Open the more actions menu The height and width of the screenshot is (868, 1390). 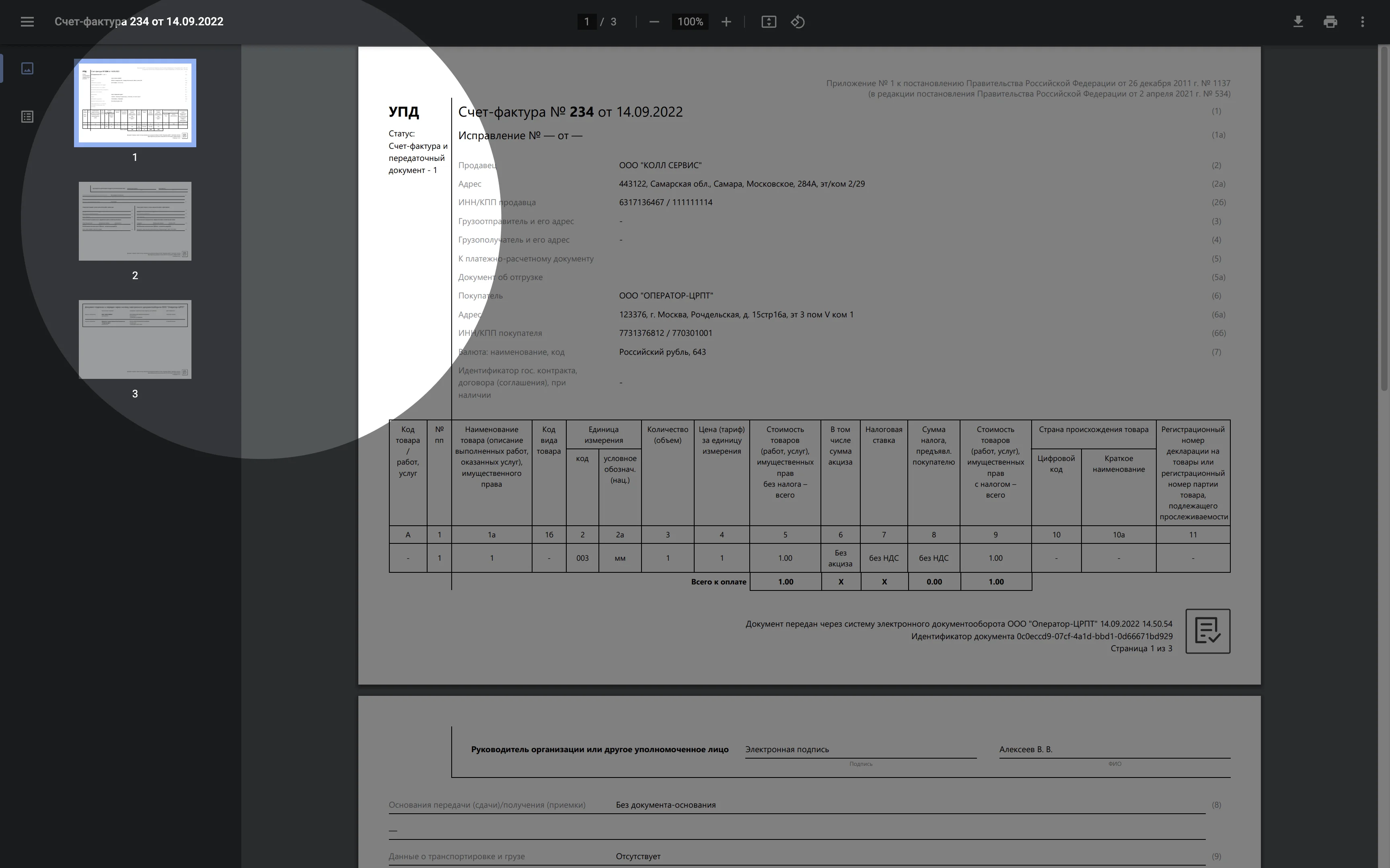click(x=1363, y=22)
